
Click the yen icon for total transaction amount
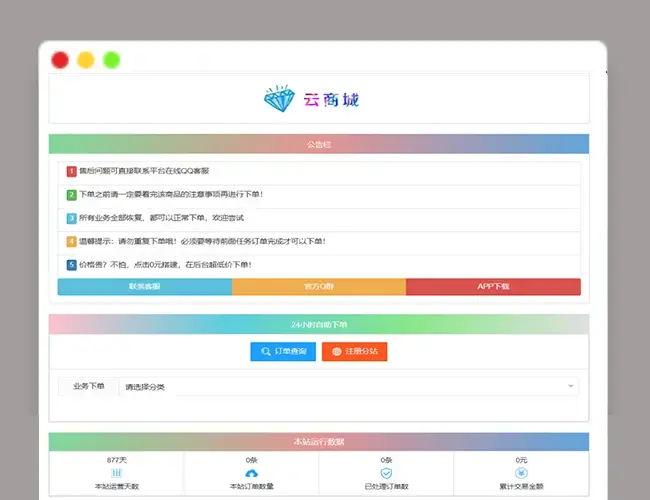point(521,473)
